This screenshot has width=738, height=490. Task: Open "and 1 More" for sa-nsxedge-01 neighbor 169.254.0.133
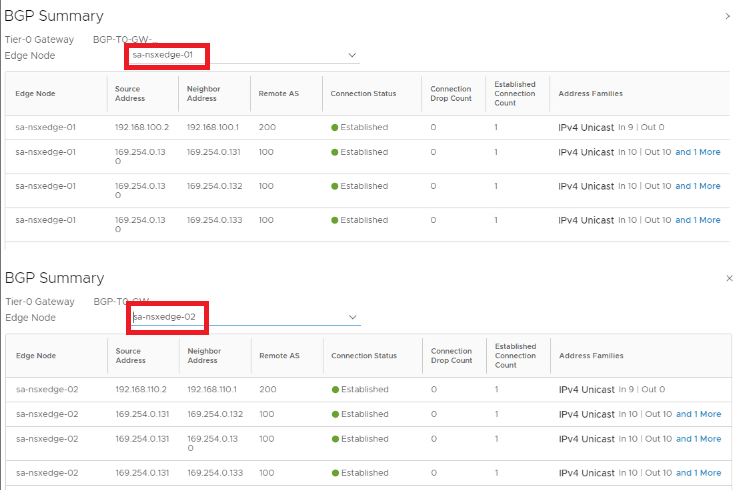point(697,220)
